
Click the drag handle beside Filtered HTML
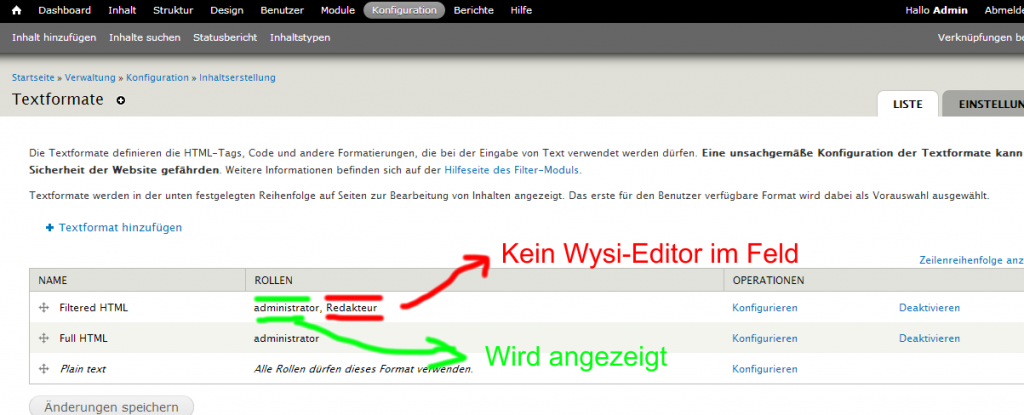click(44, 308)
